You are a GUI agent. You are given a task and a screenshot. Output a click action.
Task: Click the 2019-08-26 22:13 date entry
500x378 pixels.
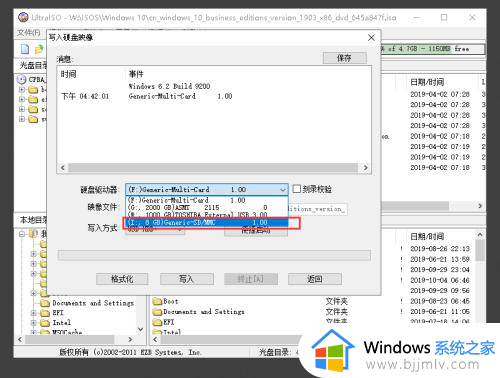click(440, 249)
